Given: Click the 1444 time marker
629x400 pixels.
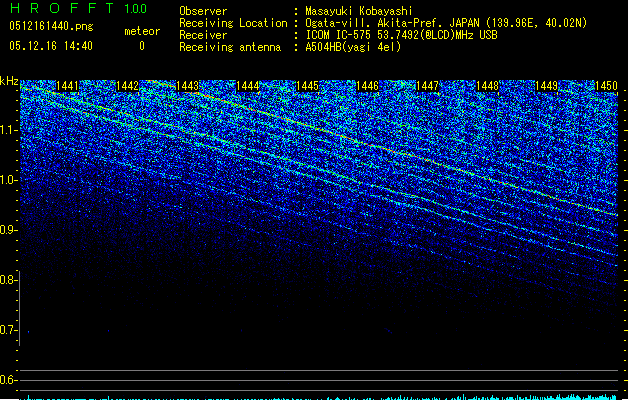Looking at the screenshot, I should click(248, 86).
